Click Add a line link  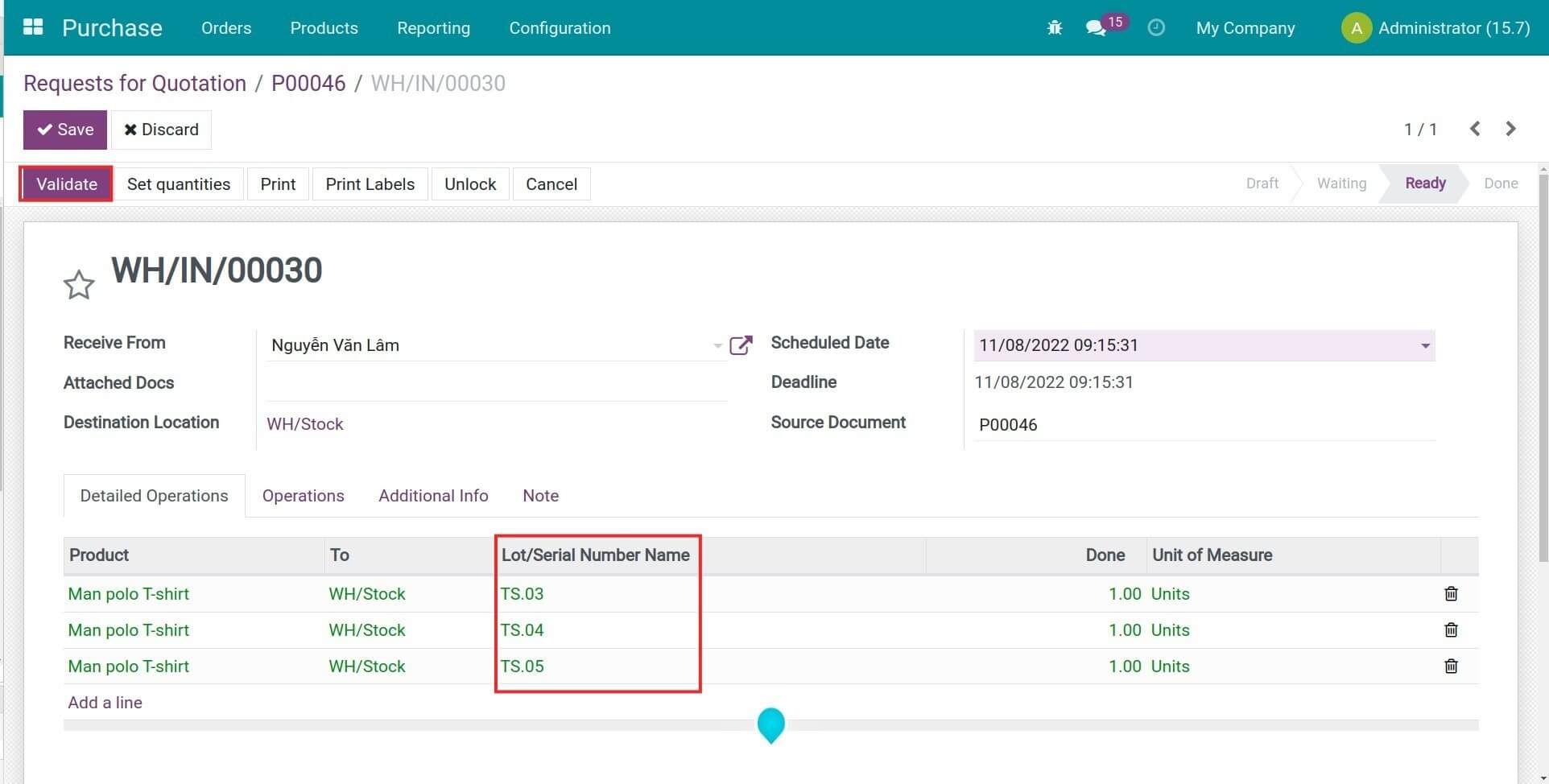pyautogui.click(x=105, y=703)
